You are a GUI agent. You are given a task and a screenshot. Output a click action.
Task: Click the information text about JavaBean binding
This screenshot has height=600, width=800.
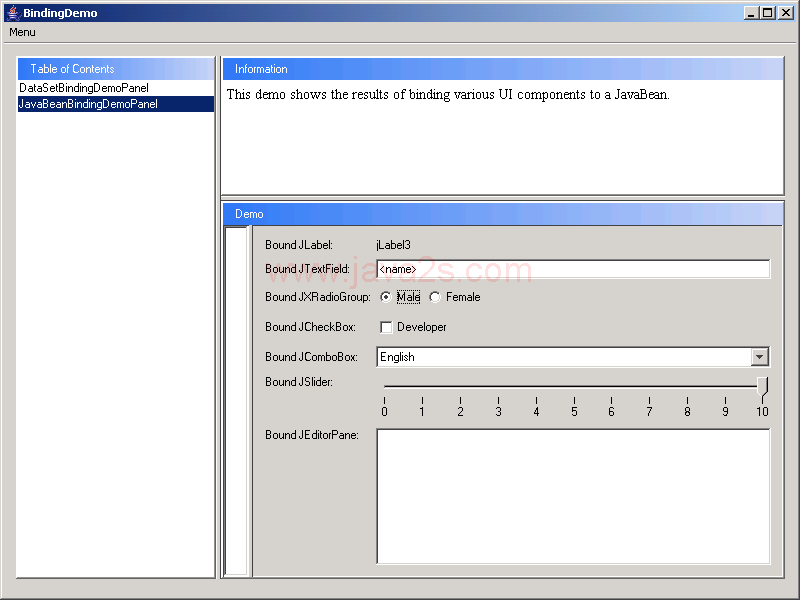pyautogui.click(x=448, y=94)
